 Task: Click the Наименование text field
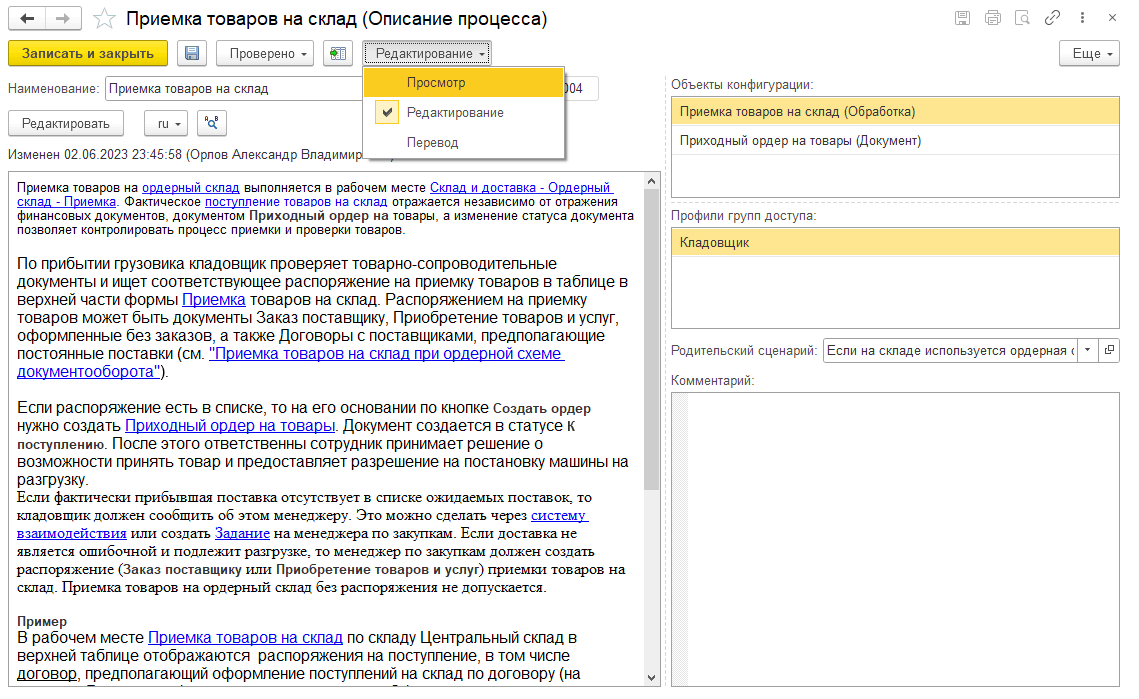232,89
